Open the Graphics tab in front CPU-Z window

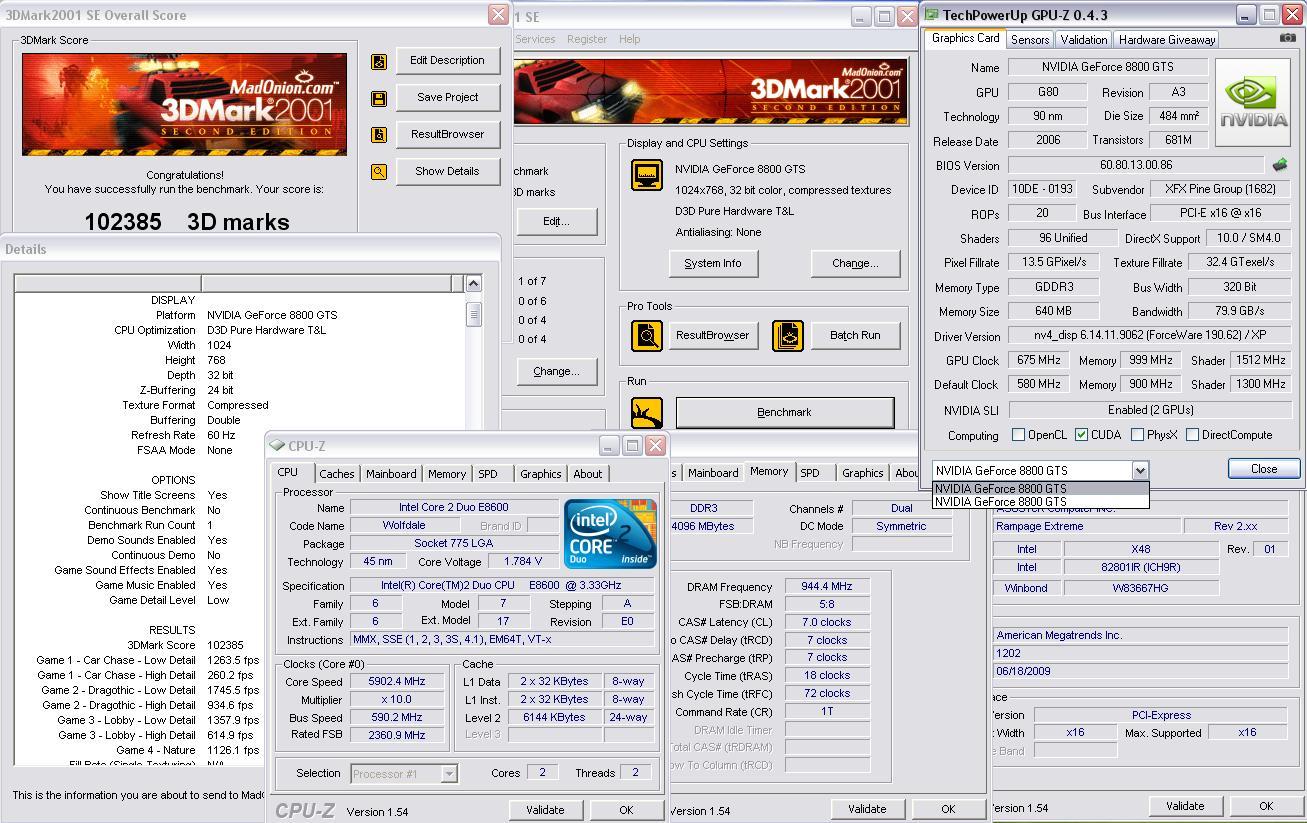(540, 474)
